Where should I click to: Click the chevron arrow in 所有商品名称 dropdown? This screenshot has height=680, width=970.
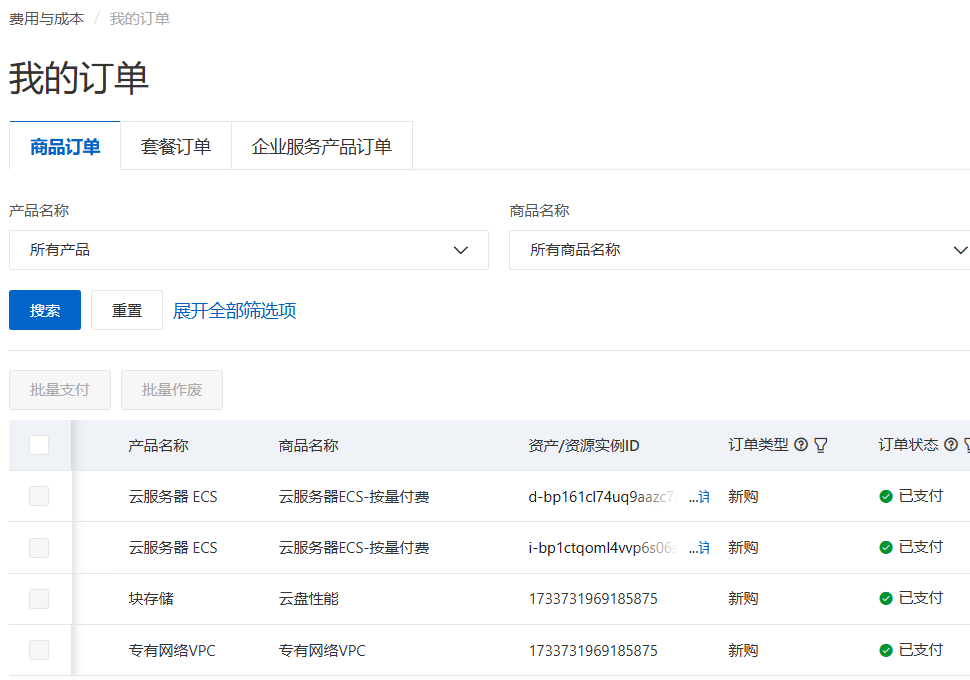coord(959,250)
